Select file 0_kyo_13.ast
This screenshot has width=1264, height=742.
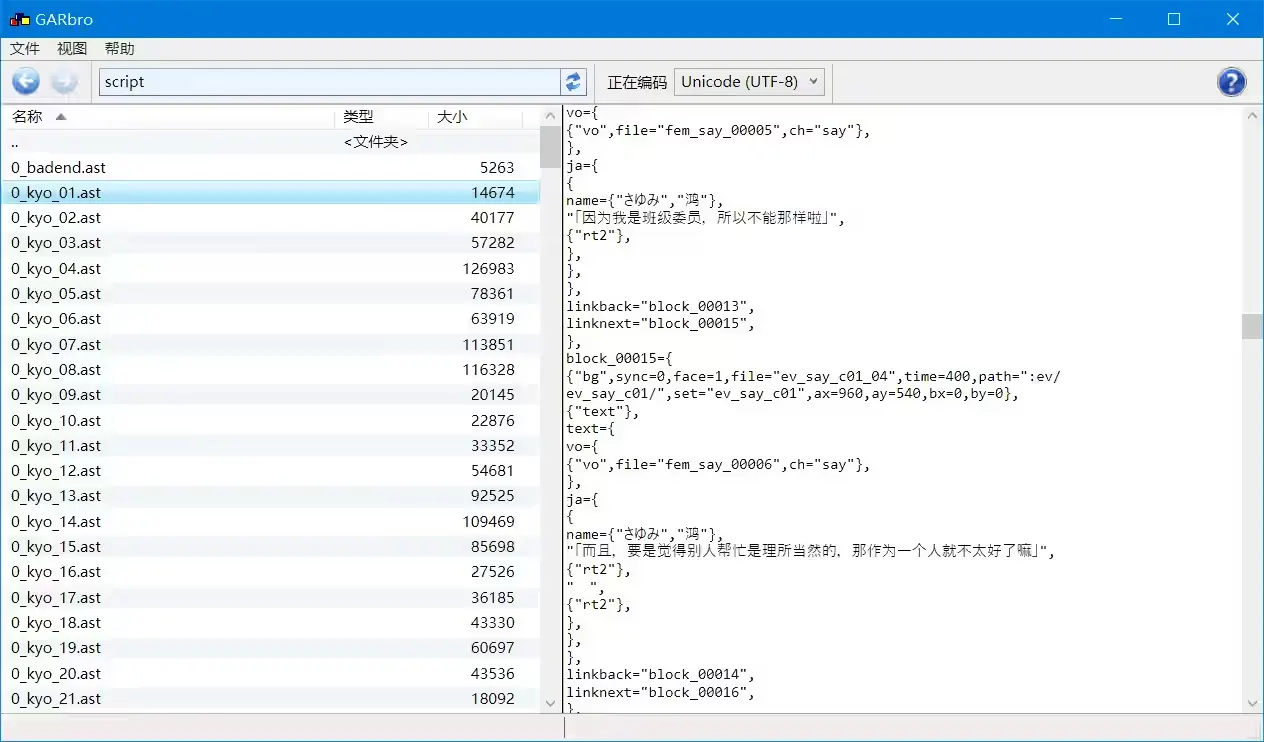[x=270, y=496]
